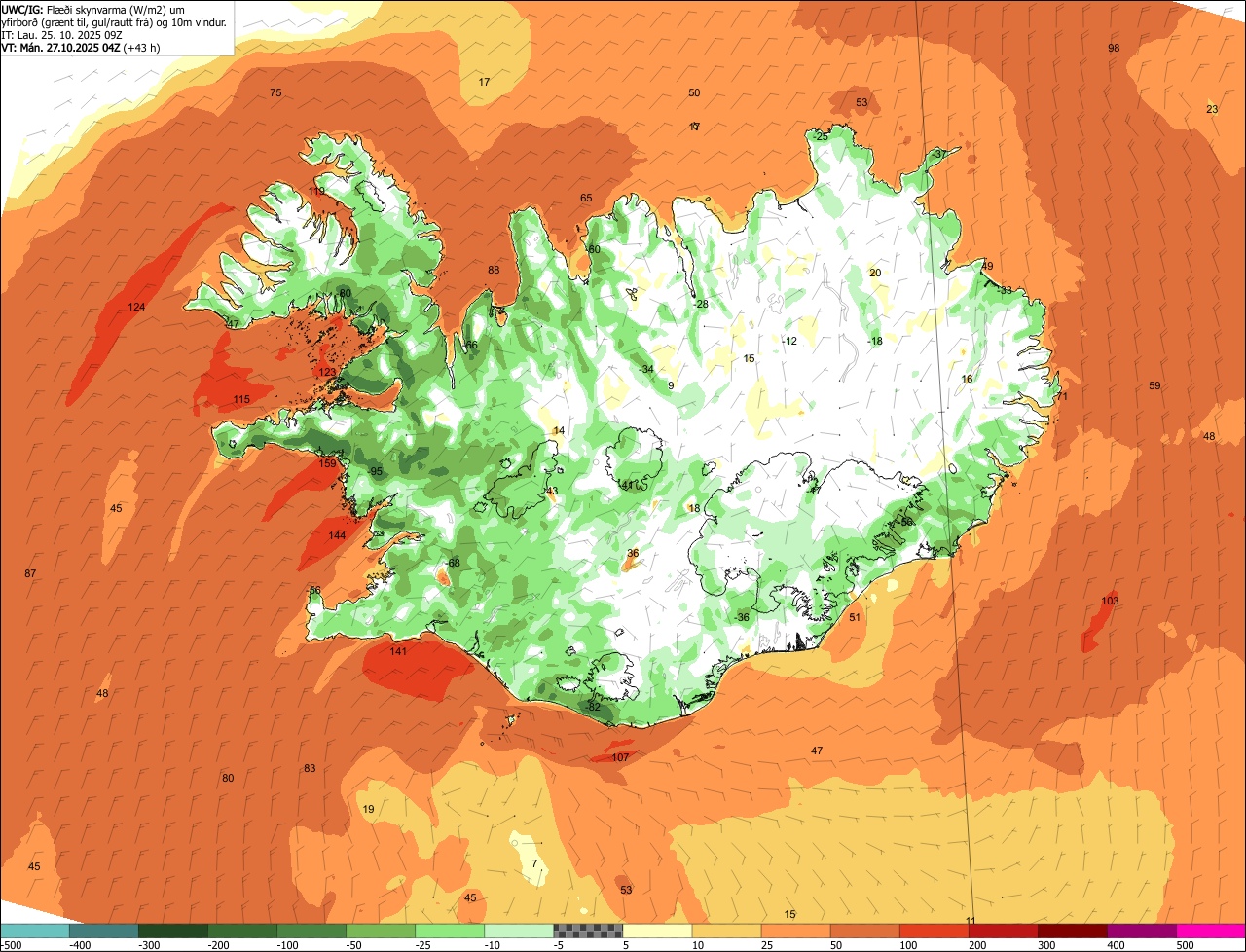The image size is (1246, 952).
Task: Click the green -100 to -50 legend swatch
Action: click(x=311, y=931)
